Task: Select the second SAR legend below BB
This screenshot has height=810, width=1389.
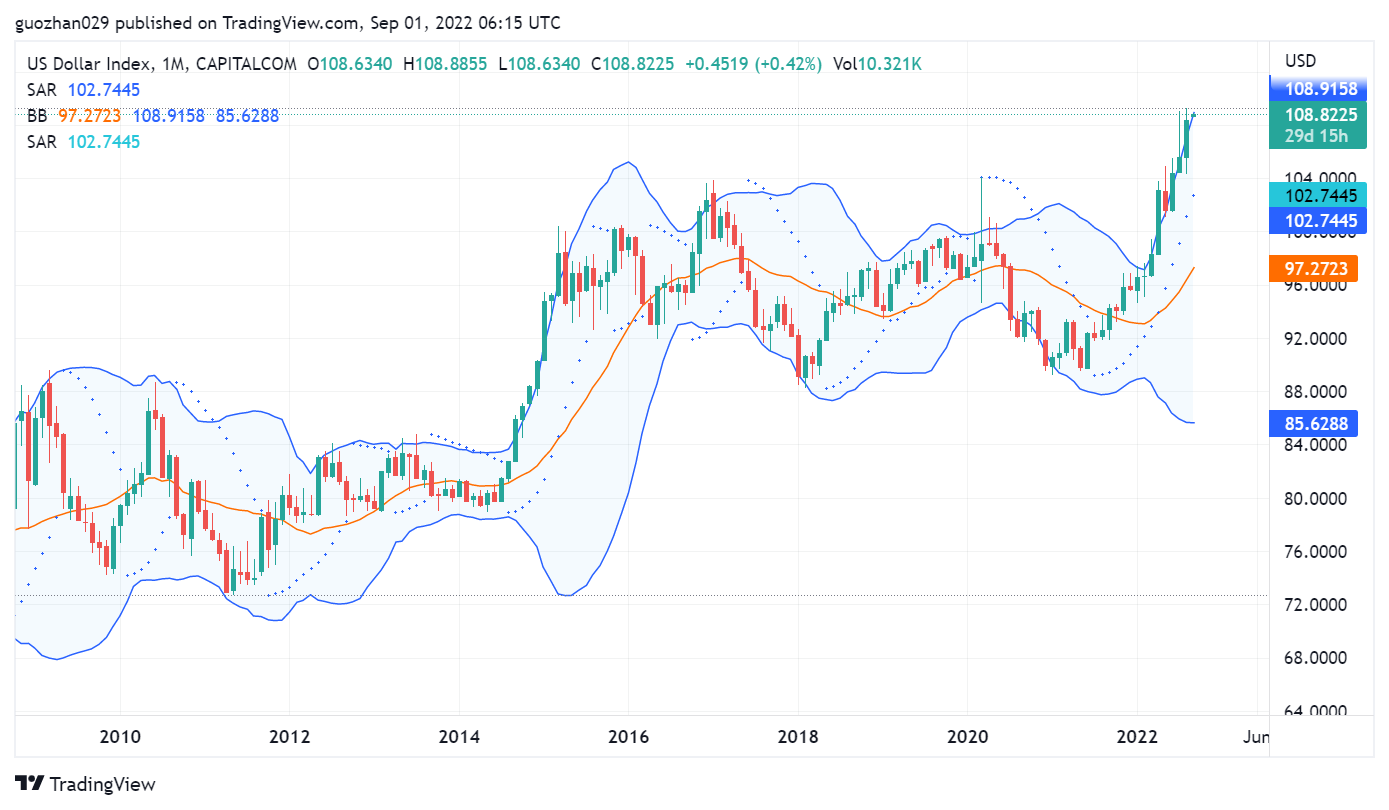Action: point(41,142)
